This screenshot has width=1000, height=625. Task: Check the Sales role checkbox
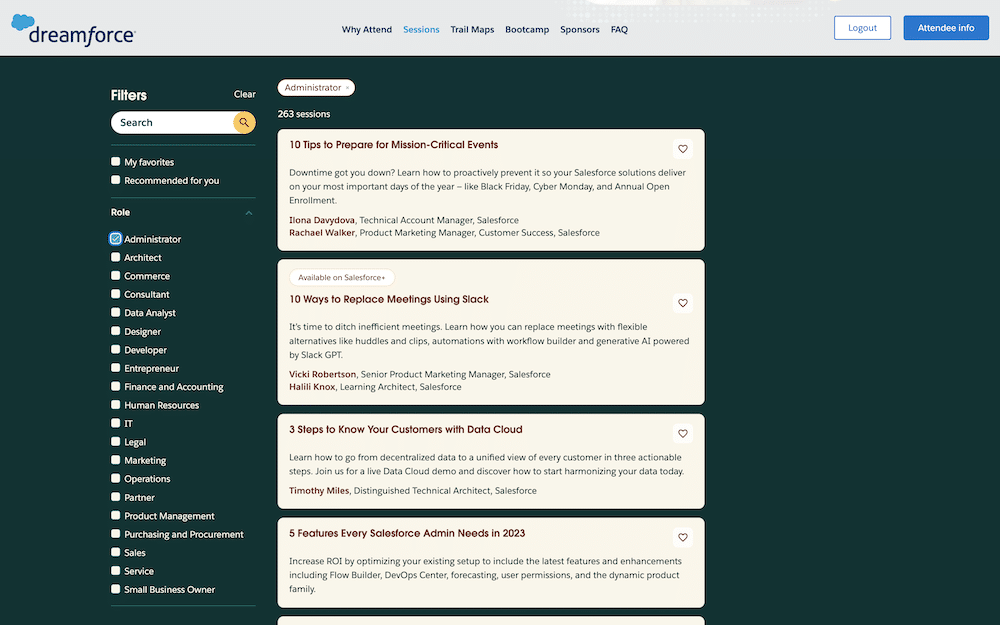pos(115,552)
